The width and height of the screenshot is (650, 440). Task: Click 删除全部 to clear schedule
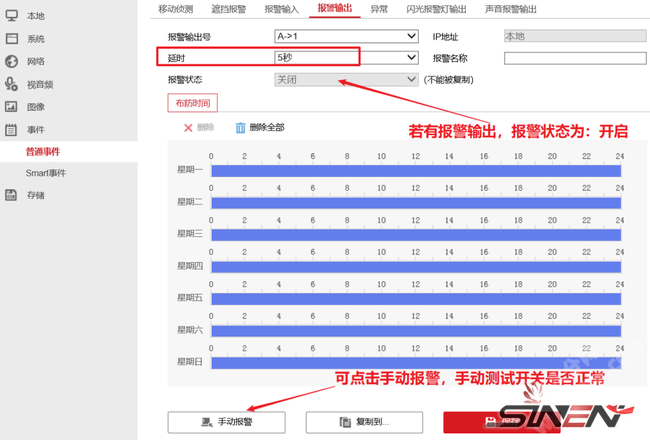(267, 128)
